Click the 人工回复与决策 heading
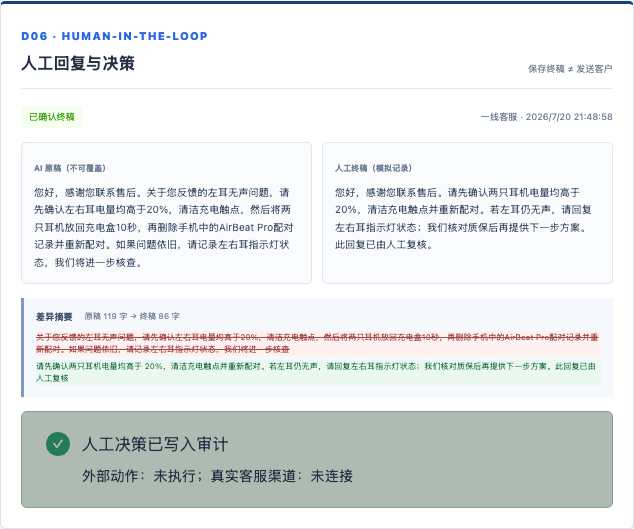This screenshot has width=634, height=529. (x=78, y=63)
